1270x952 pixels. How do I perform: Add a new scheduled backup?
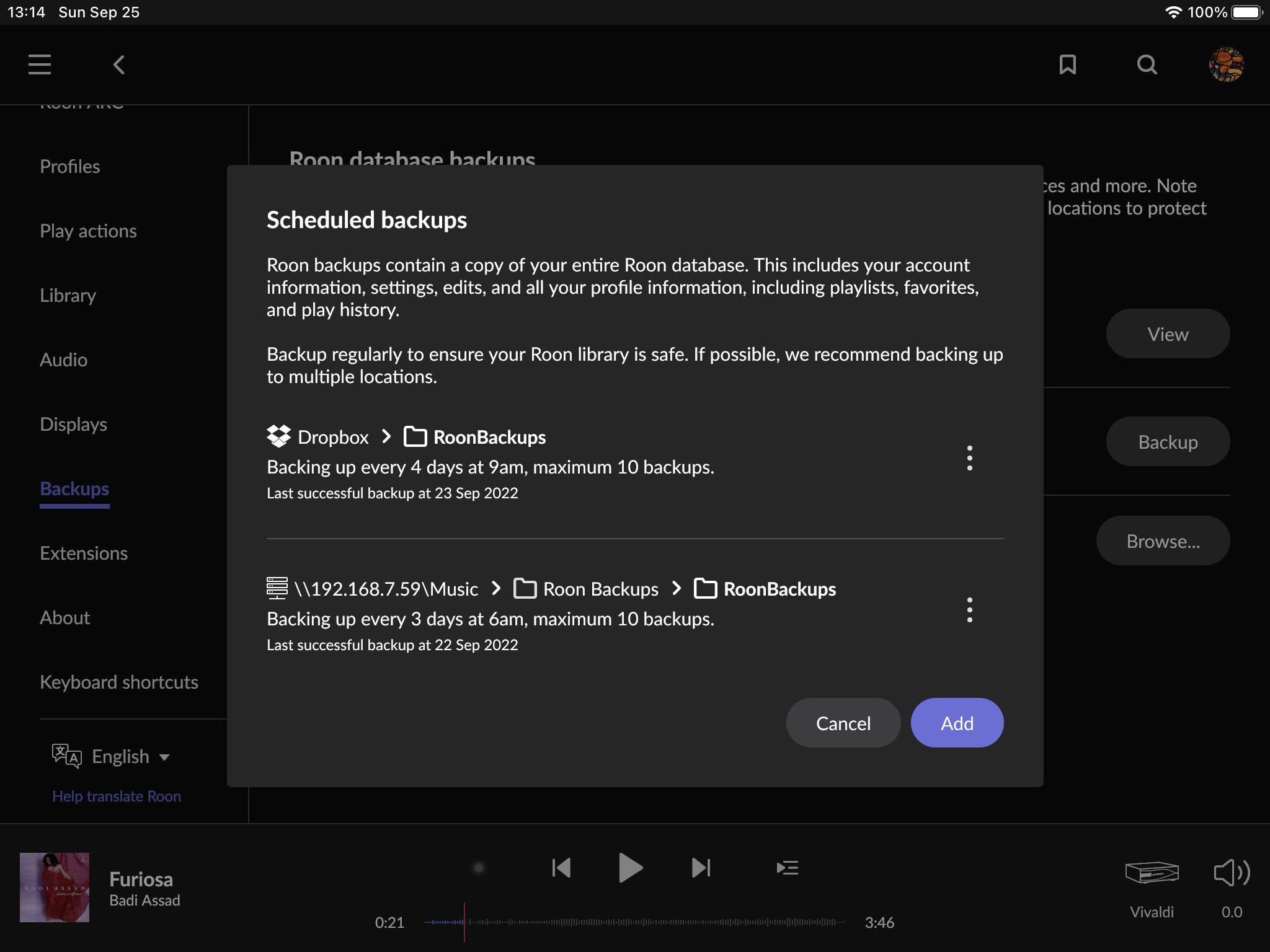(957, 723)
